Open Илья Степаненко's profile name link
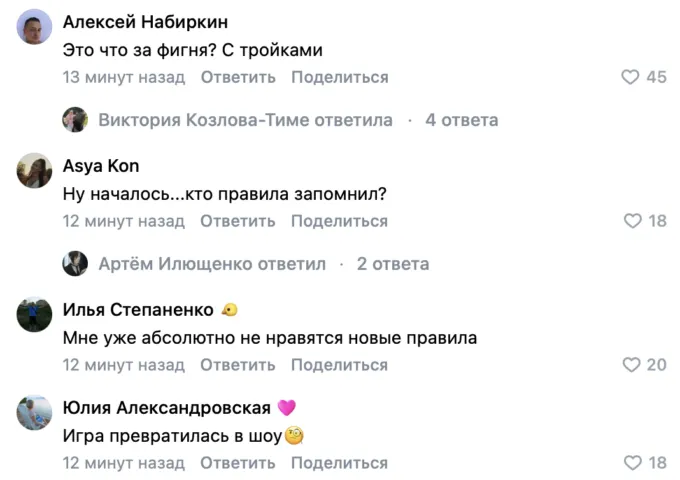Viewport: 680px width, 480px height. (x=137, y=310)
